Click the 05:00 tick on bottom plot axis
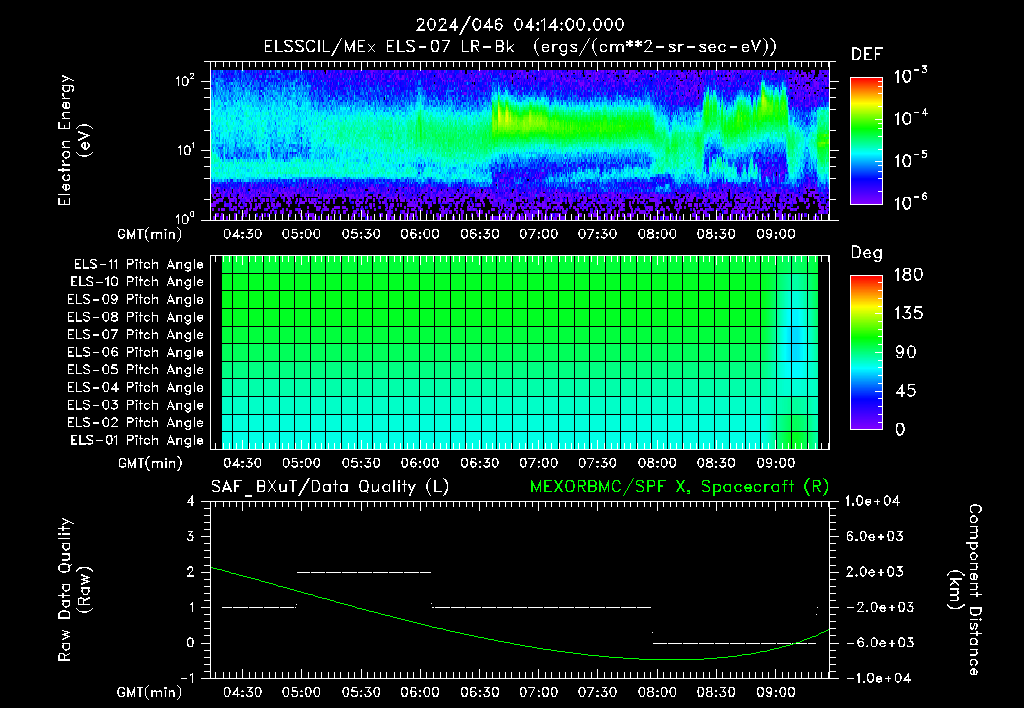 click(301, 692)
